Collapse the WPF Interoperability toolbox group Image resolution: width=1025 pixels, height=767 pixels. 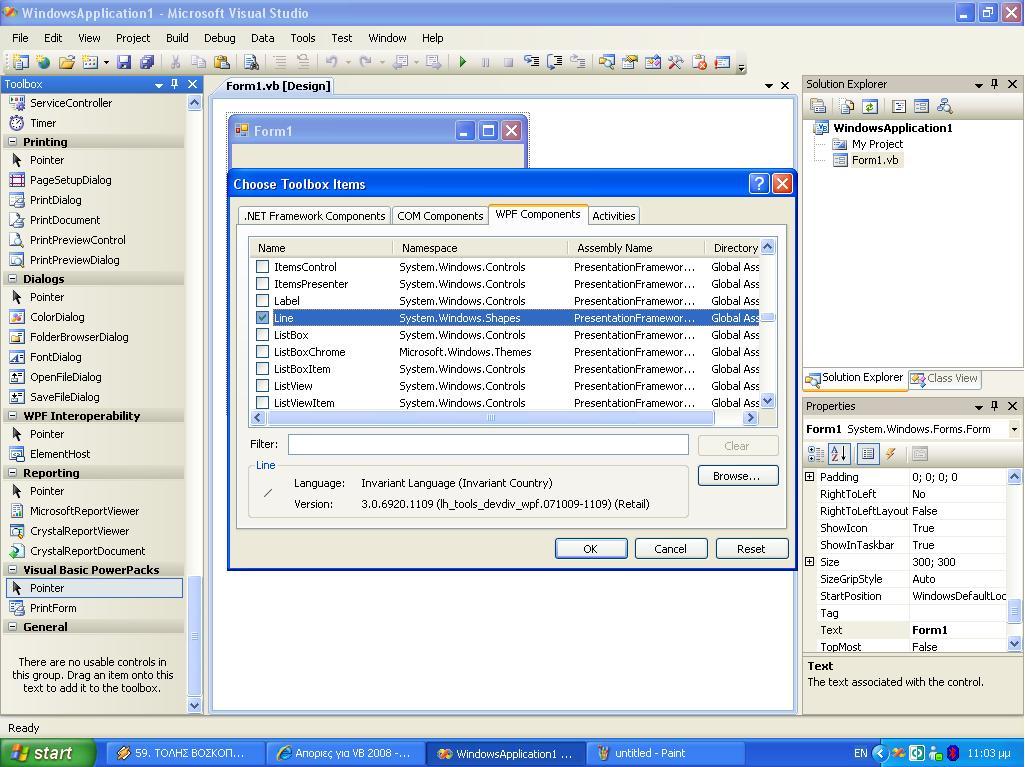coord(12,416)
